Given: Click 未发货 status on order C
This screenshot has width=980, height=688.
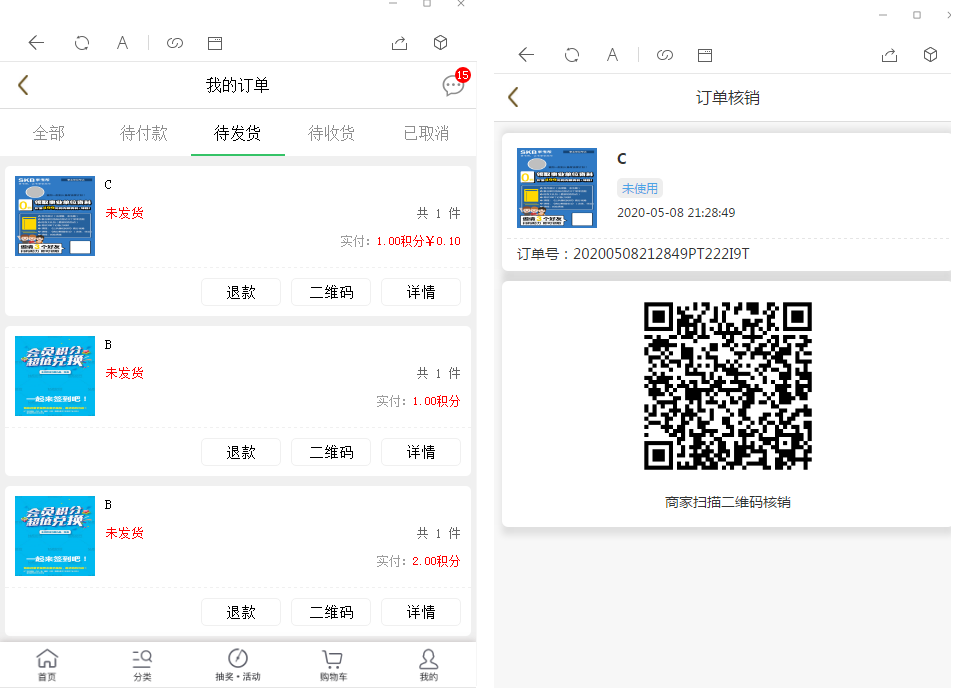Looking at the screenshot, I should point(124,213).
